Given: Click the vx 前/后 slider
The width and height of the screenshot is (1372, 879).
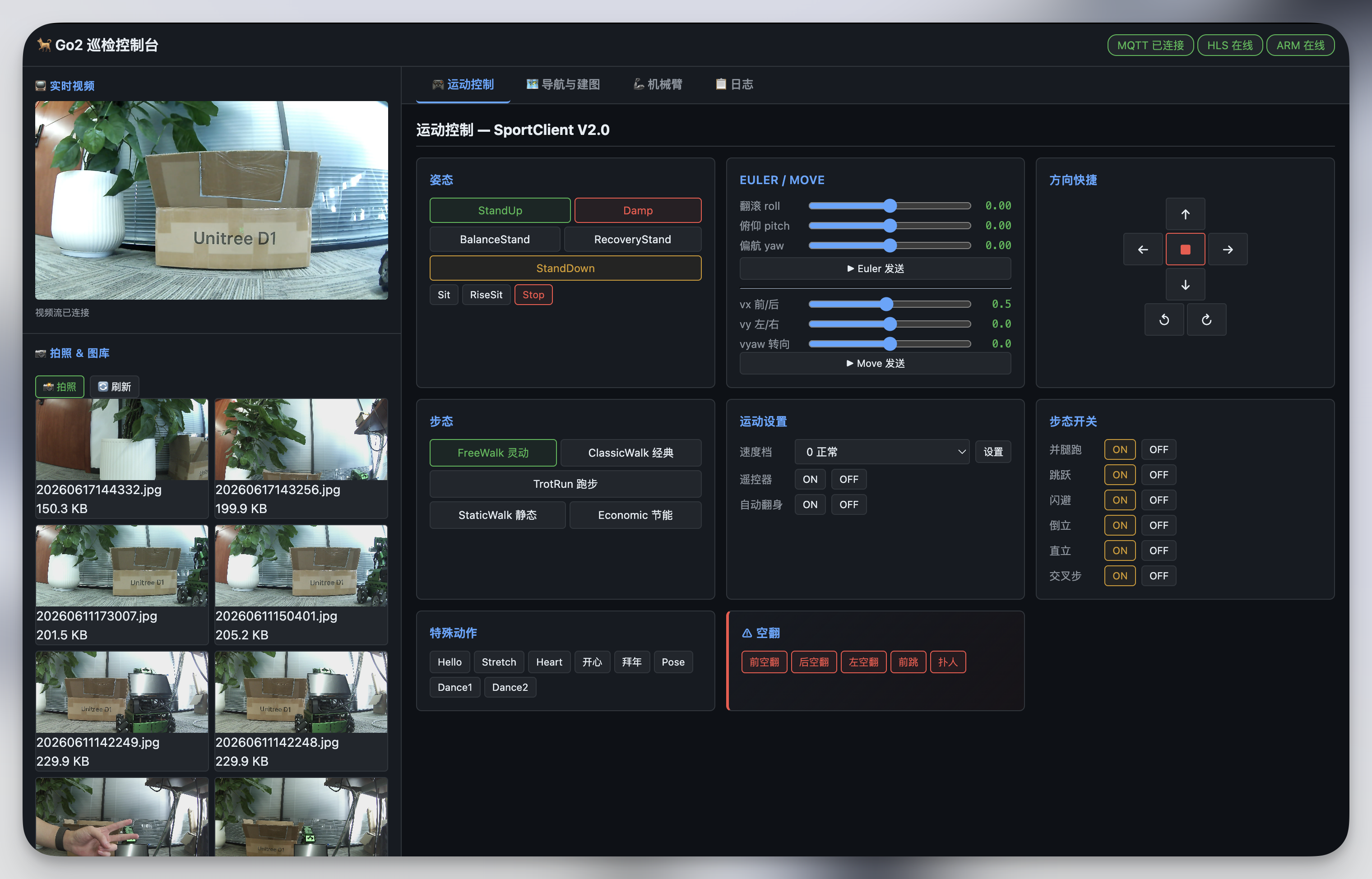Looking at the screenshot, I should [889, 305].
